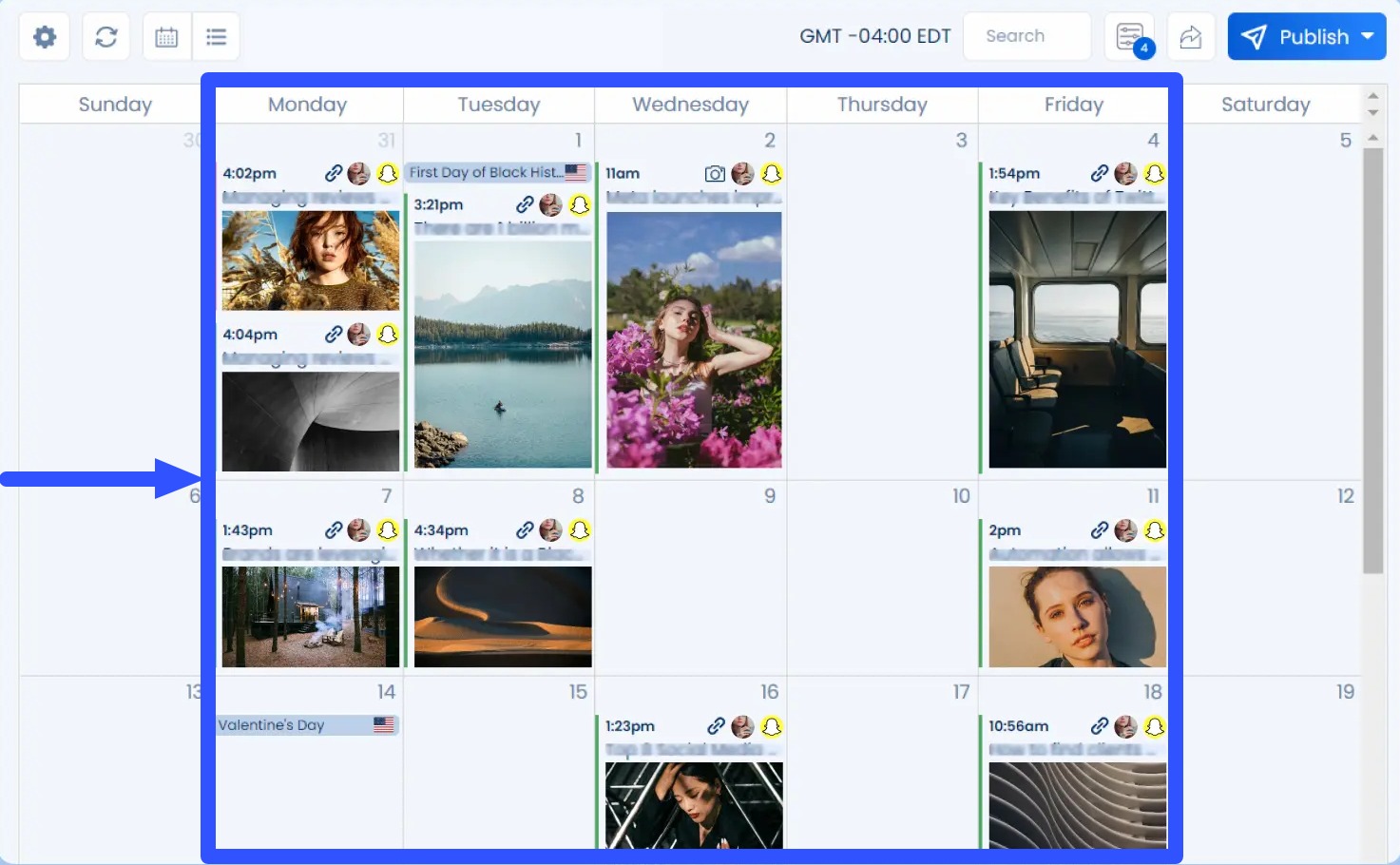Viewport: 1400px width, 865px height.
Task: Expand the Publish dropdown arrow
Action: pyautogui.click(x=1368, y=36)
